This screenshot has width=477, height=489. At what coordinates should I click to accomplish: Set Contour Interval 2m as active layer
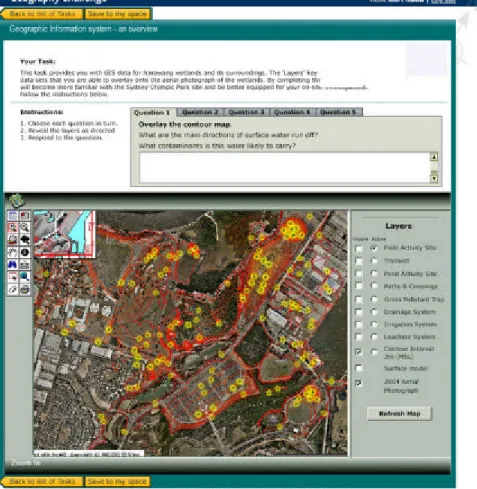[x=374, y=352]
